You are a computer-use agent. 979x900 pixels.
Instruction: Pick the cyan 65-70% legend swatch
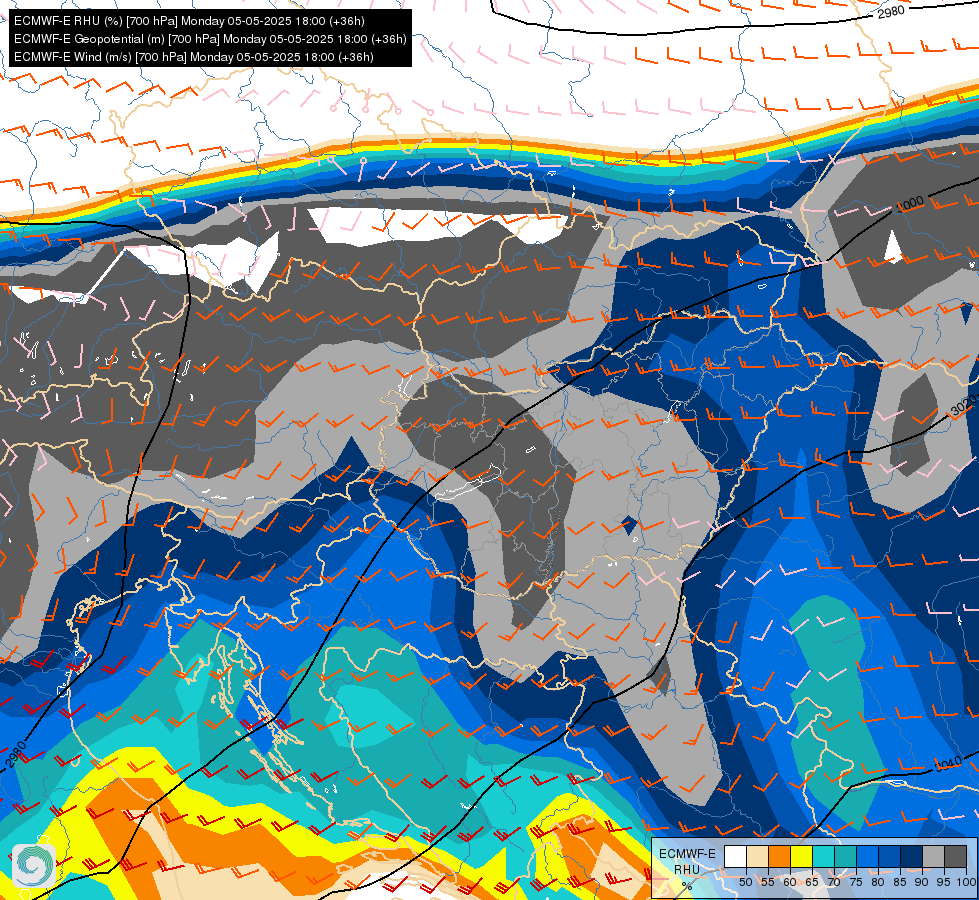click(824, 856)
